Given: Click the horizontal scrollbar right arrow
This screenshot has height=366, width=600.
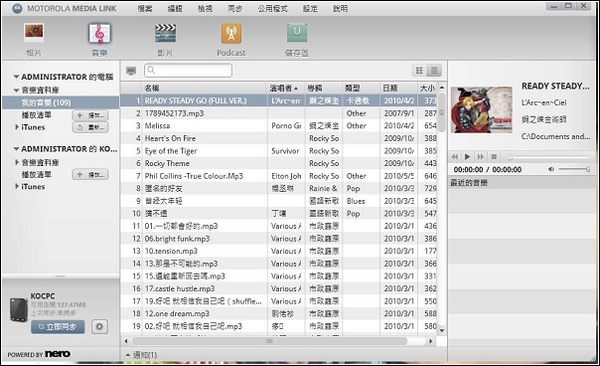Looking at the screenshot, I should [x=430, y=341].
